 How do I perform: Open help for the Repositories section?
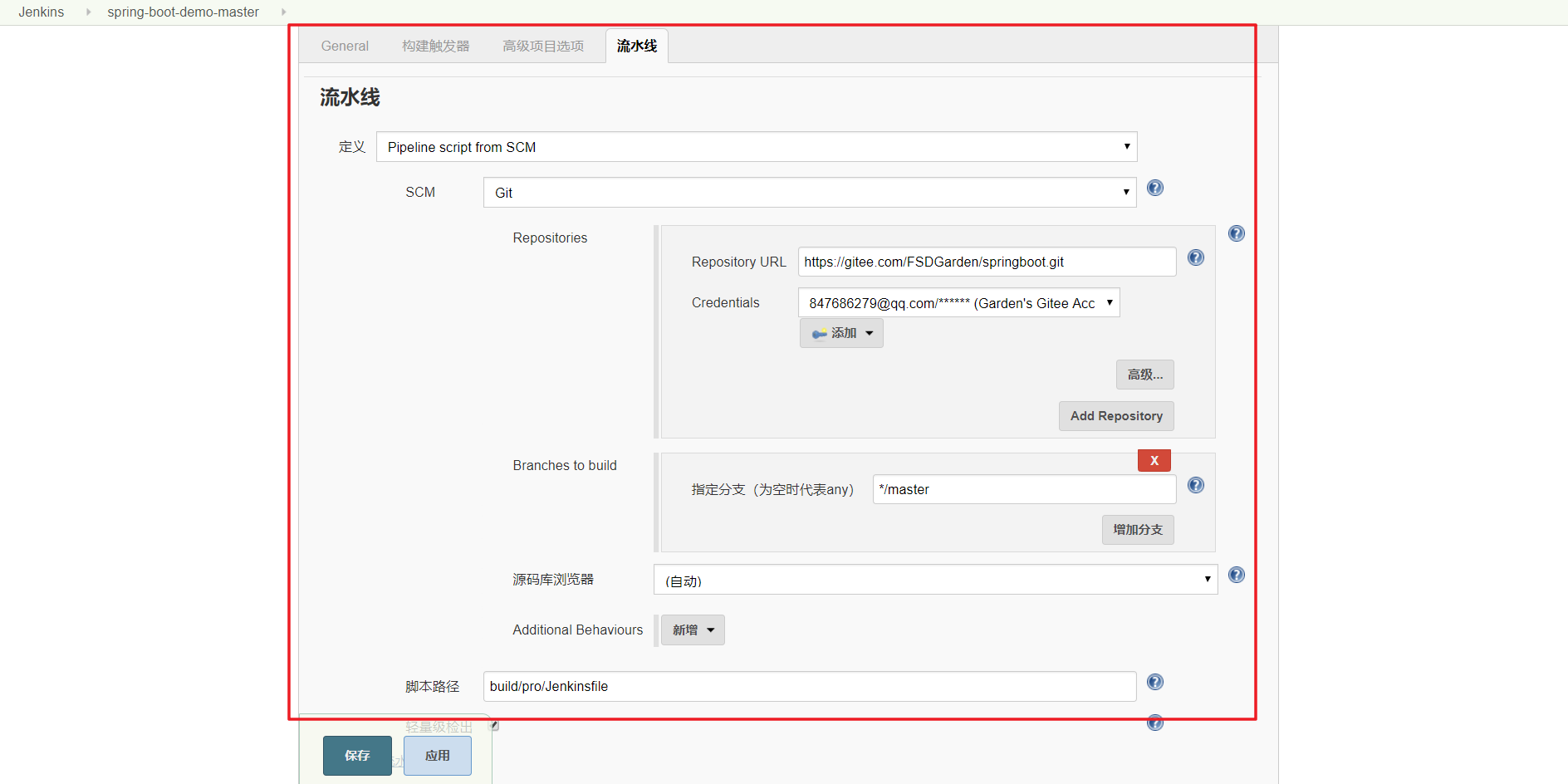pyautogui.click(x=1236, y=233)
